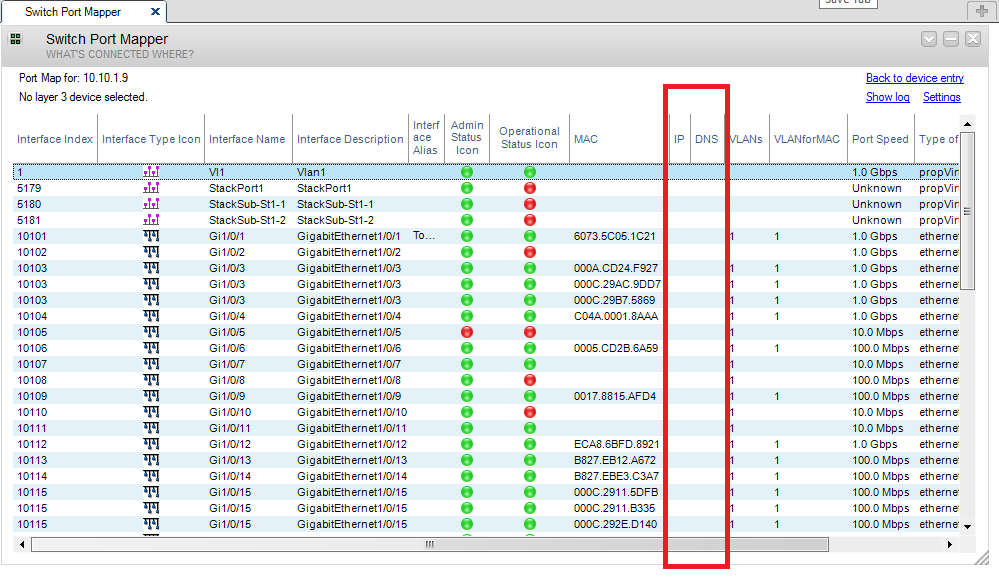Sort by the Interface Name column header
Image resolution: width=999 pixels, height=583 pixels.
[247, 139]
